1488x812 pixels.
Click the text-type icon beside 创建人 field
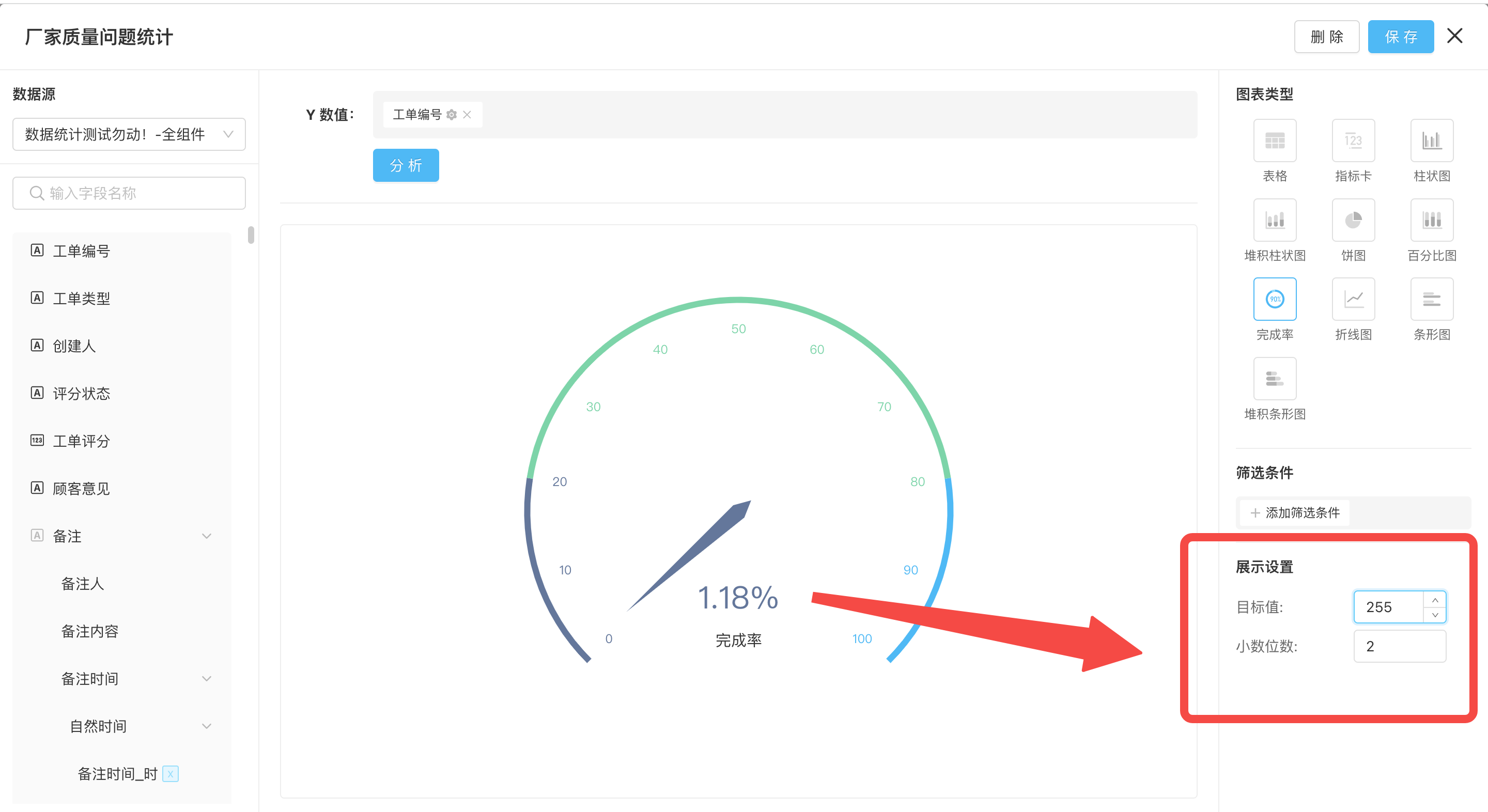pyautogui.click(x=37, y=346)
